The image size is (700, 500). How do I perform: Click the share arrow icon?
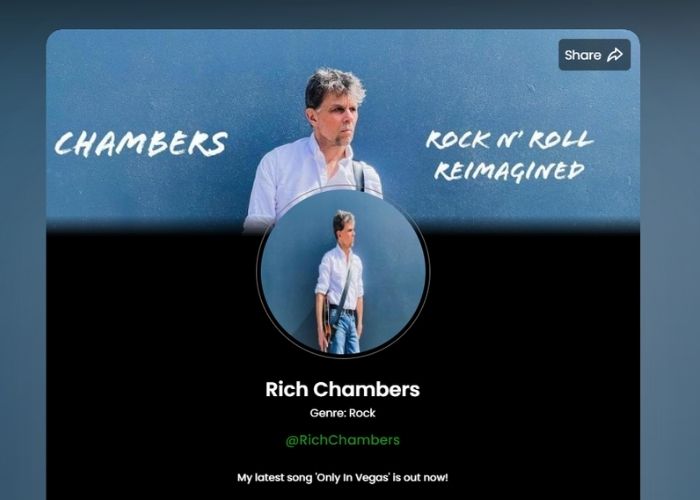[x=615, y=55]
